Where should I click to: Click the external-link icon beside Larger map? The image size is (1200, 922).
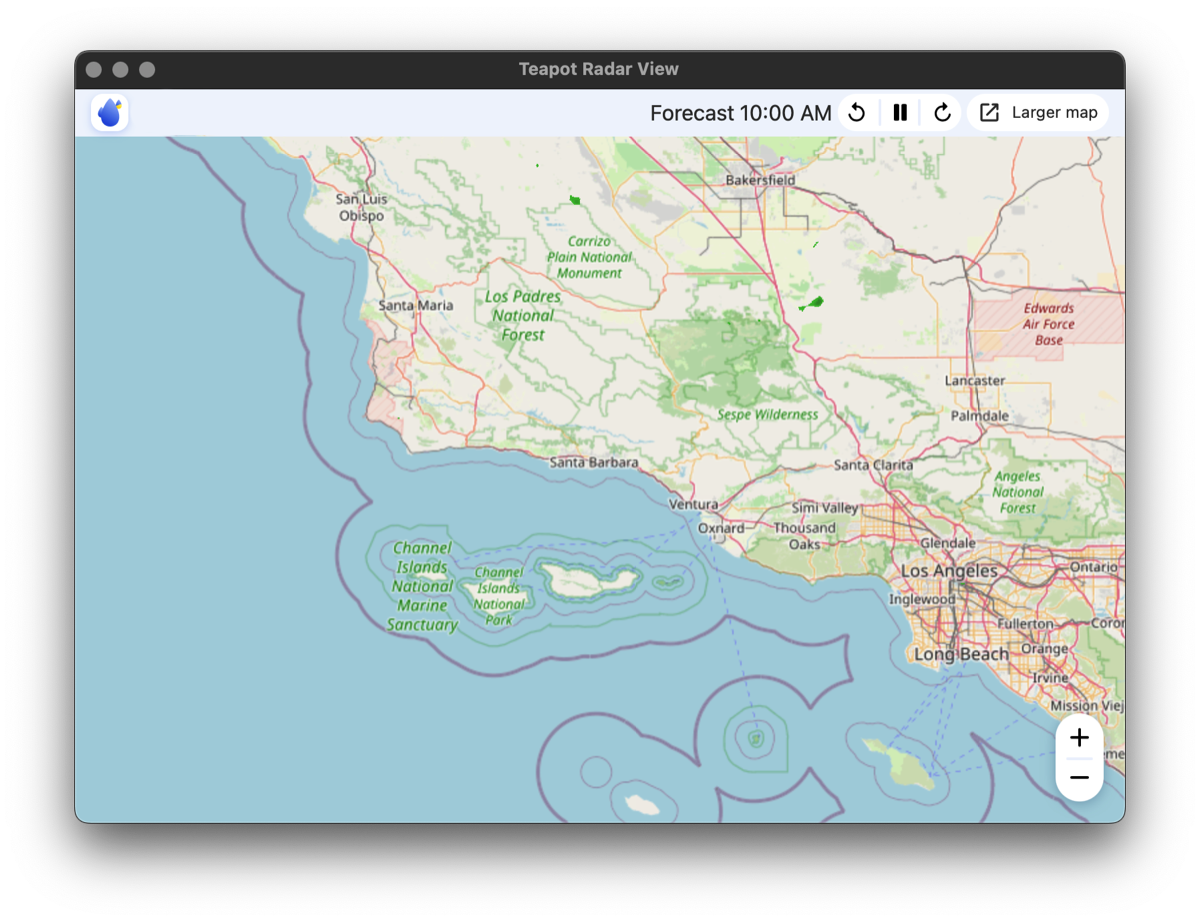click(990, 112)
